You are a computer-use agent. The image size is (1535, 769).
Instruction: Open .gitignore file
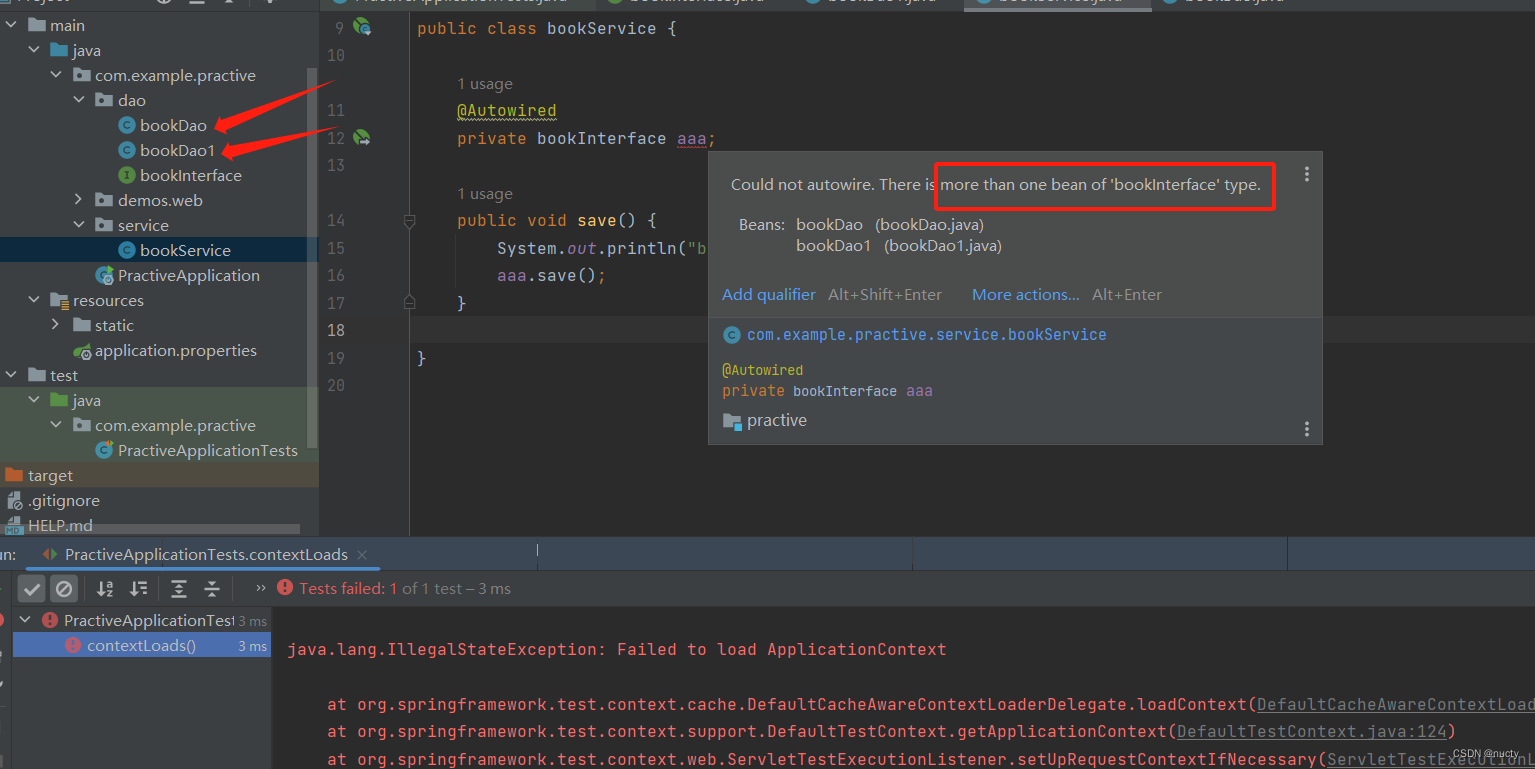pos(64,500)
